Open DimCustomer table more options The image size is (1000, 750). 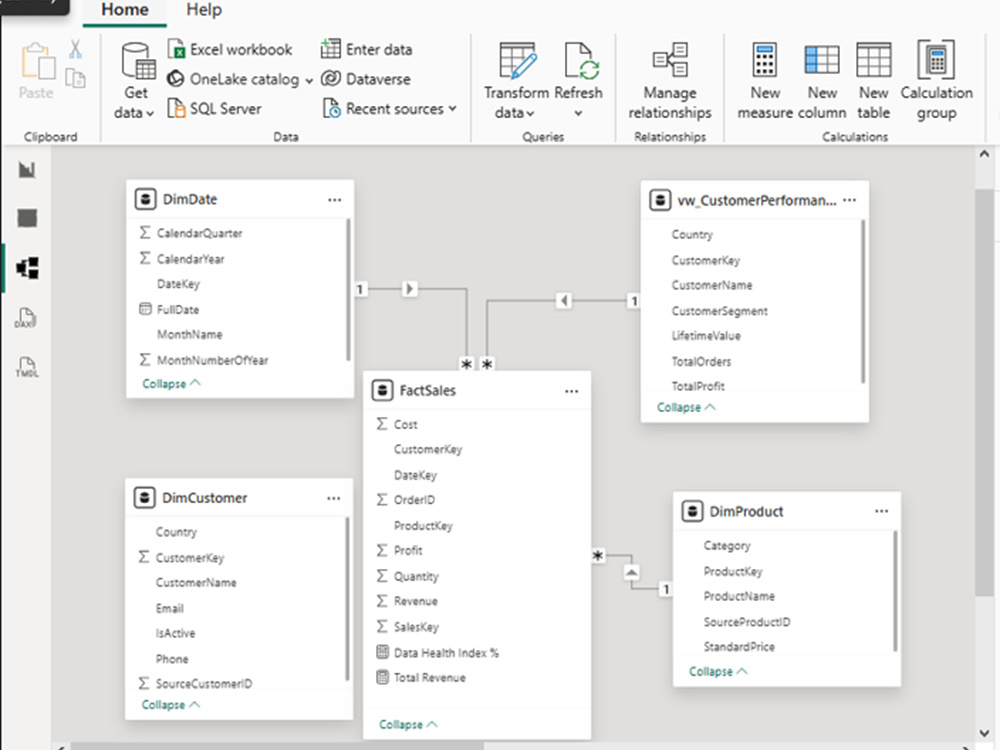334,498
